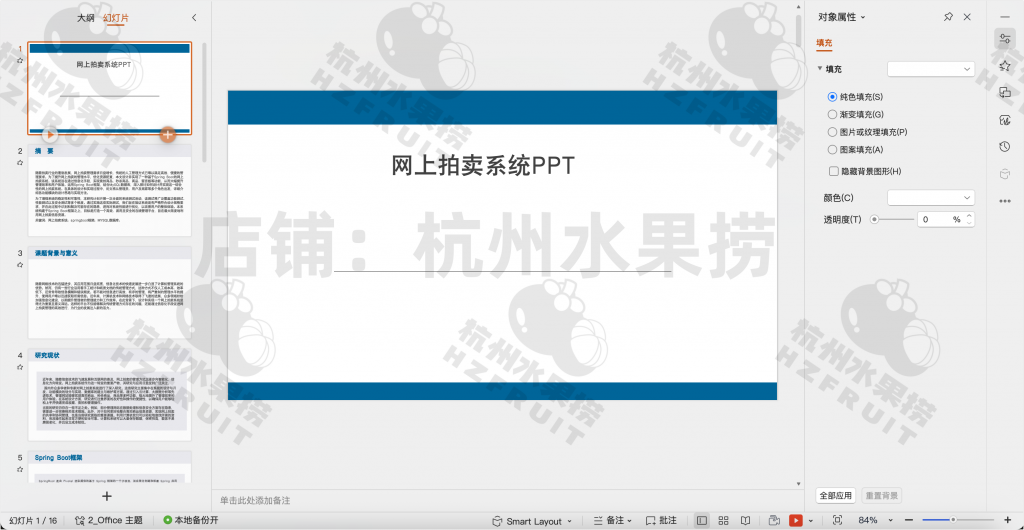Viewport: 1024px width, 530px height.
Task: Click the star marker beside slide 2
Action: (20, 163)
